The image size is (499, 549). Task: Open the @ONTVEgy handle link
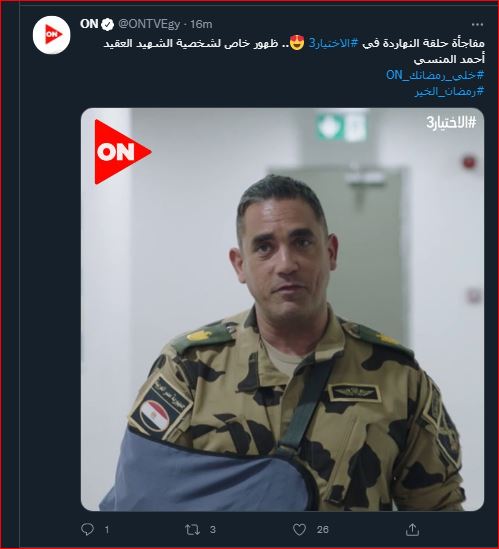tap(149, 24)
